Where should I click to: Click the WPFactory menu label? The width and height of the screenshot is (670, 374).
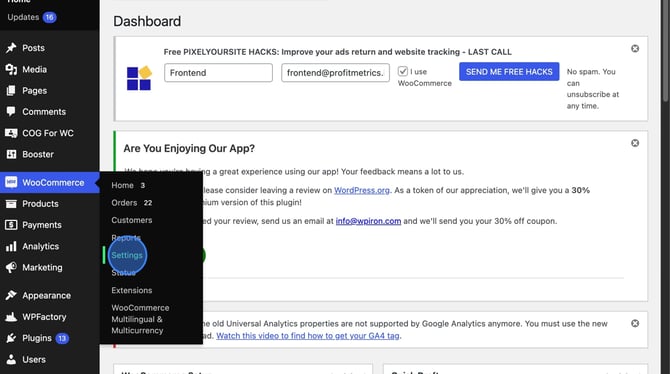[44, 317]
